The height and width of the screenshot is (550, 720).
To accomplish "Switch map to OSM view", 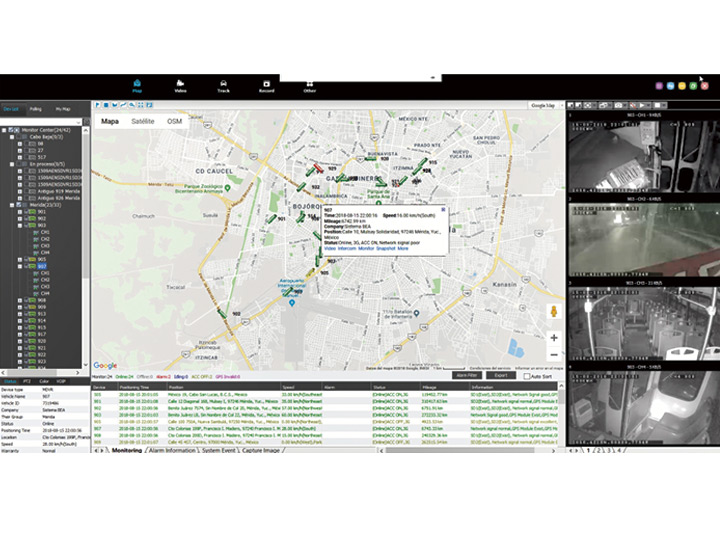I will click(174, 121).
